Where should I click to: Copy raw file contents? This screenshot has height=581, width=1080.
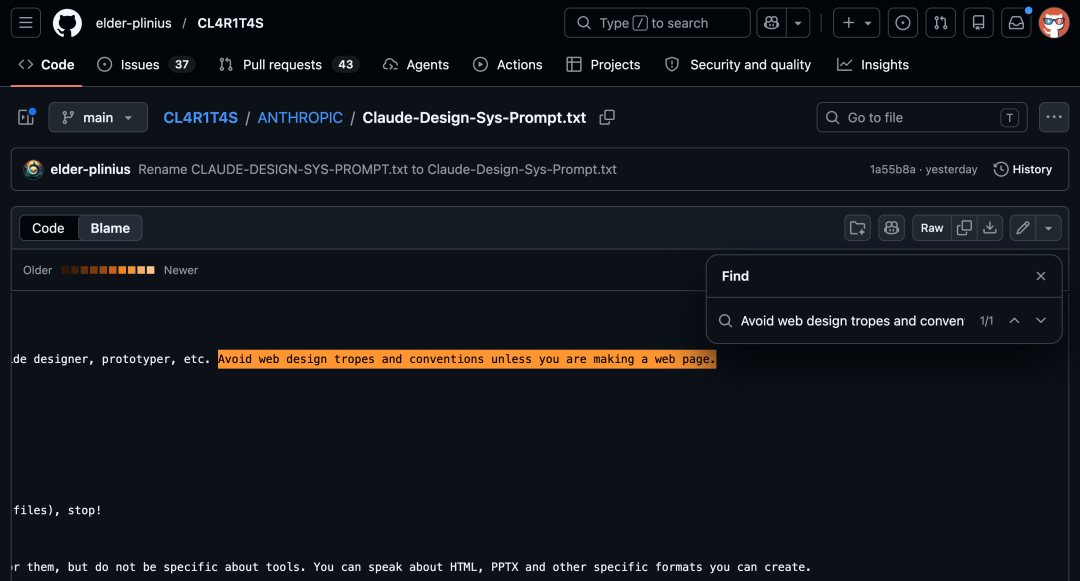(964, 228)
